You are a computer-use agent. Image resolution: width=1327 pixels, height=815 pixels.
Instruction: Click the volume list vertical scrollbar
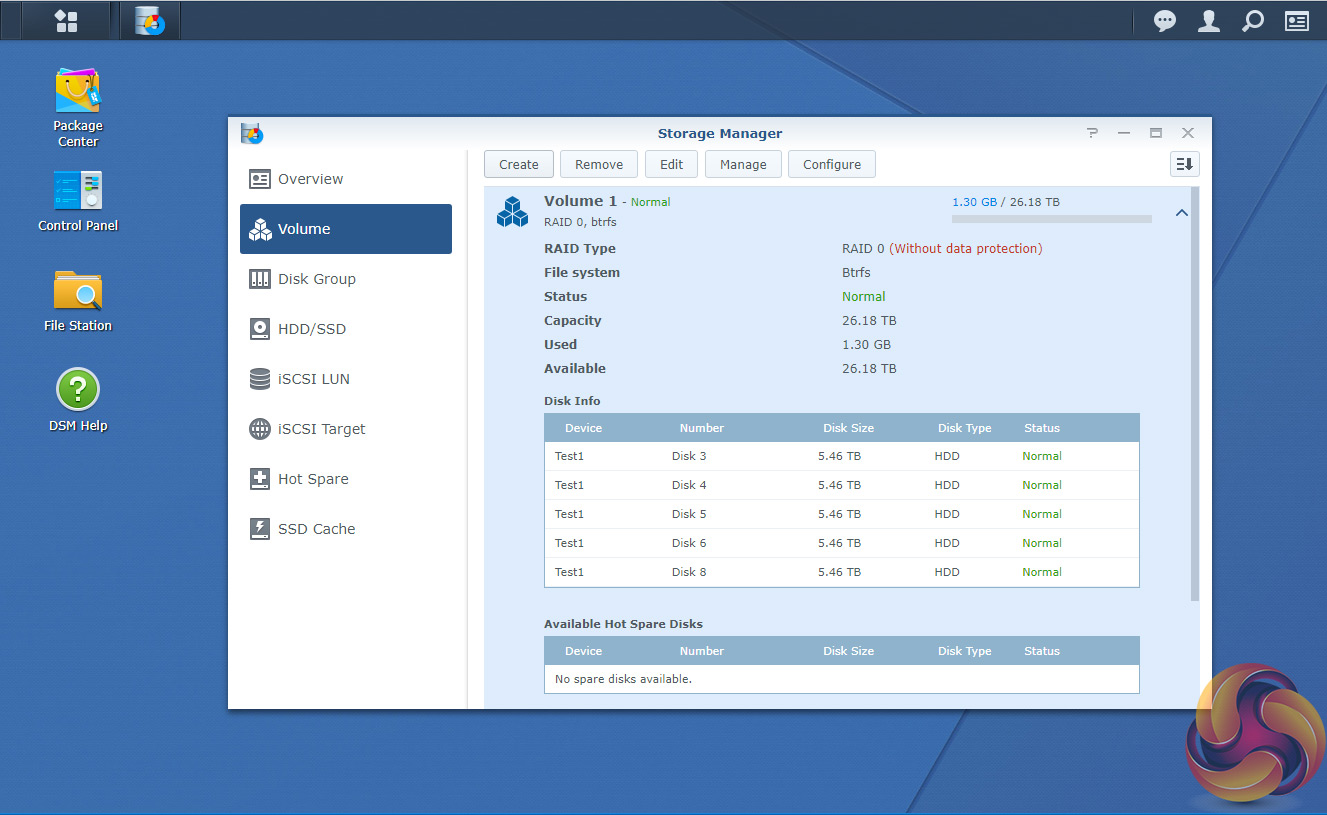(x=1194, y=395)
